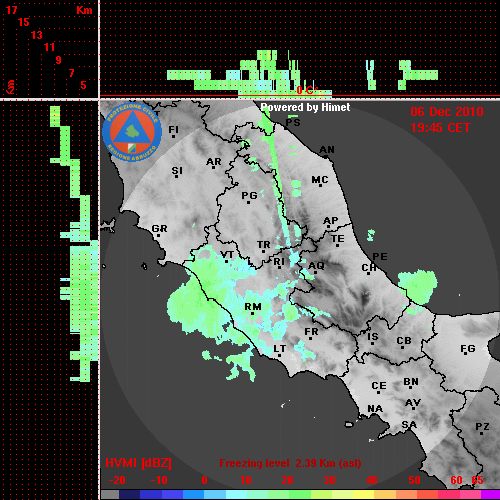Click the gray swatch at the color bar's start
This screenshot has width=500, height=500.
tap(110, 495)
